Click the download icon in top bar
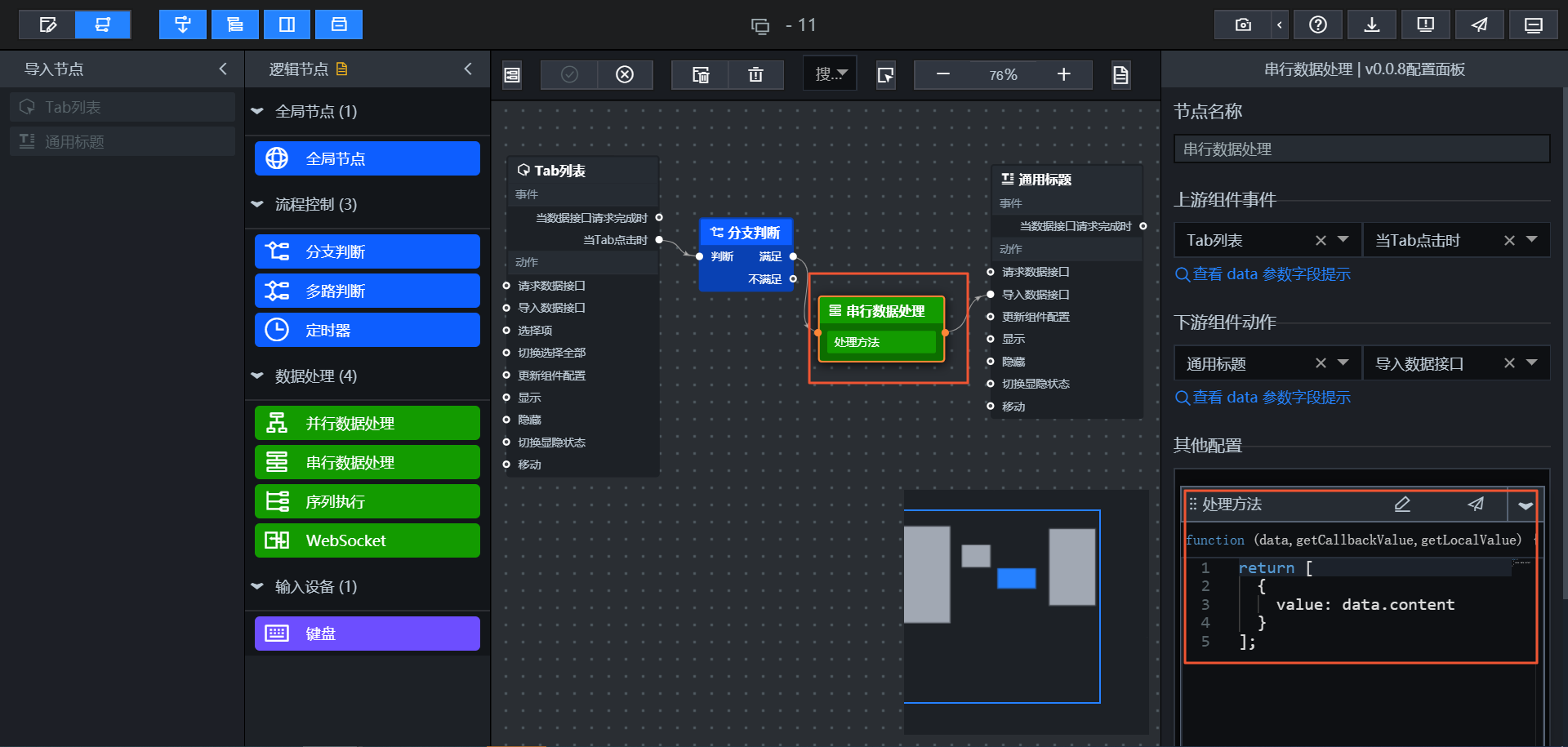This screenshot has width=1568, height=747. click(x=1372, y=24)
